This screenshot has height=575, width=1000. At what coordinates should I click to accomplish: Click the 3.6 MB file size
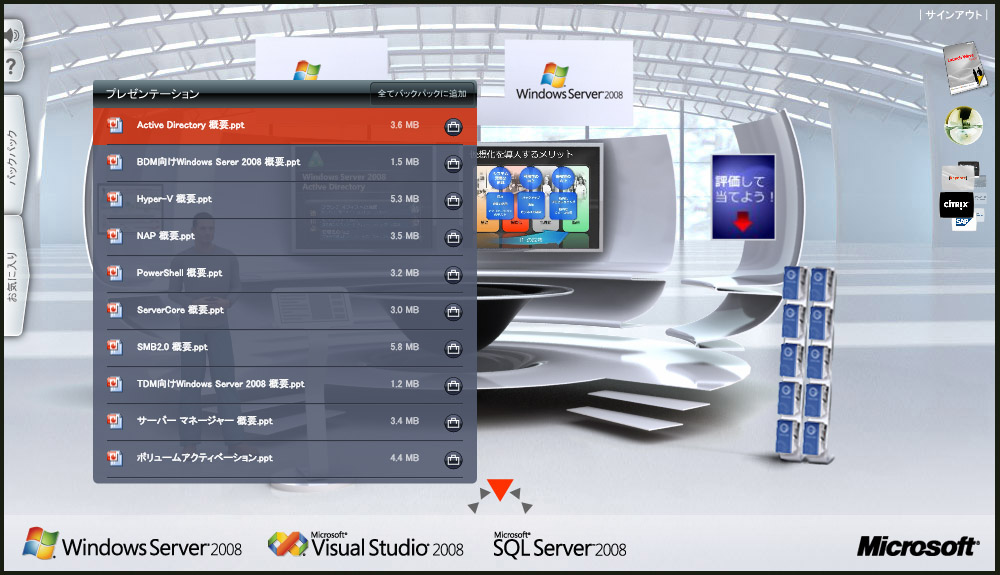(405, 125)
